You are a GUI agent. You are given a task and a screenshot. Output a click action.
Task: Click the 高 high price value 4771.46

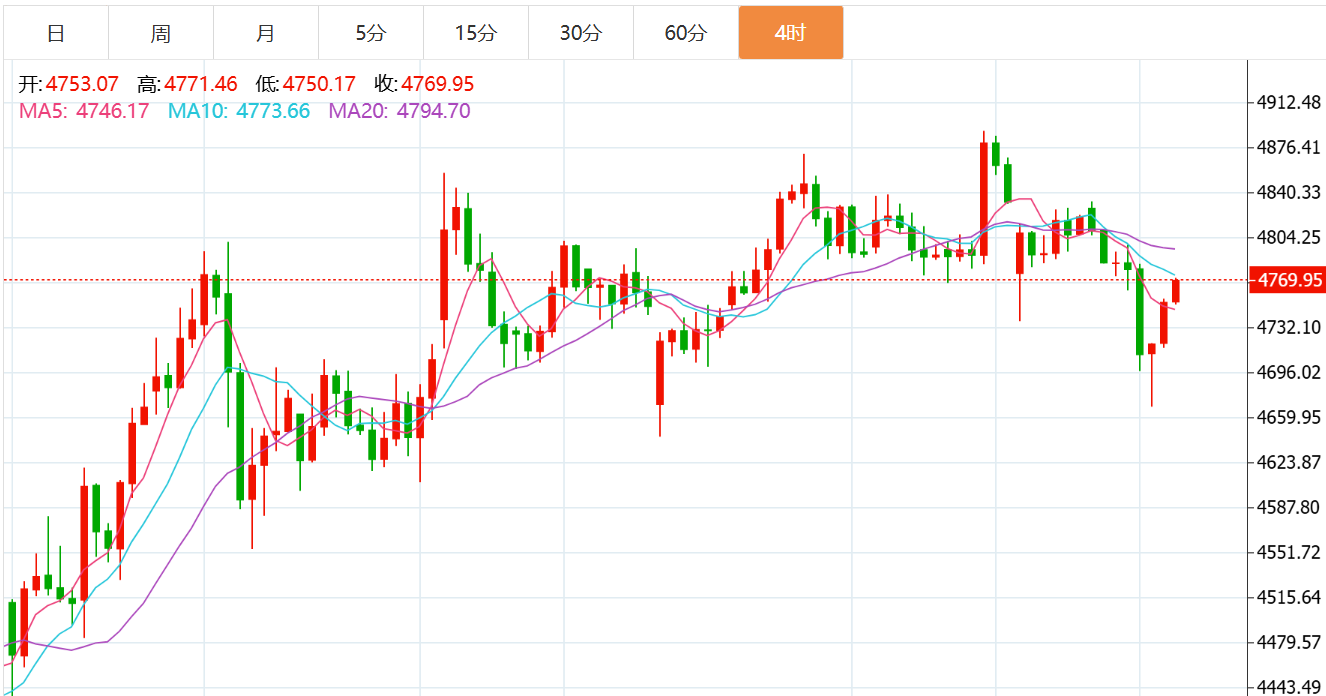[x=201, y=84]
